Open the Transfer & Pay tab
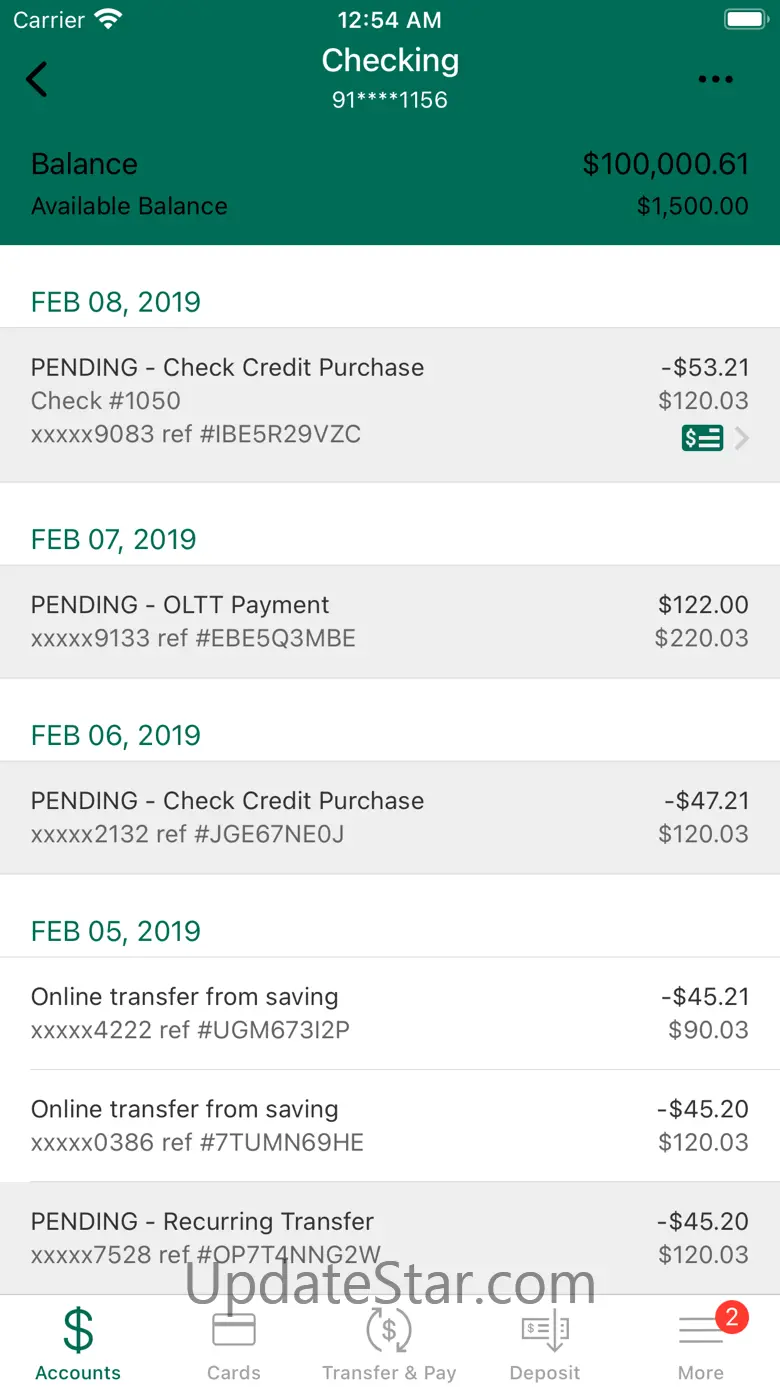This screenshot has width=780, height=1387. (389, 1343)
